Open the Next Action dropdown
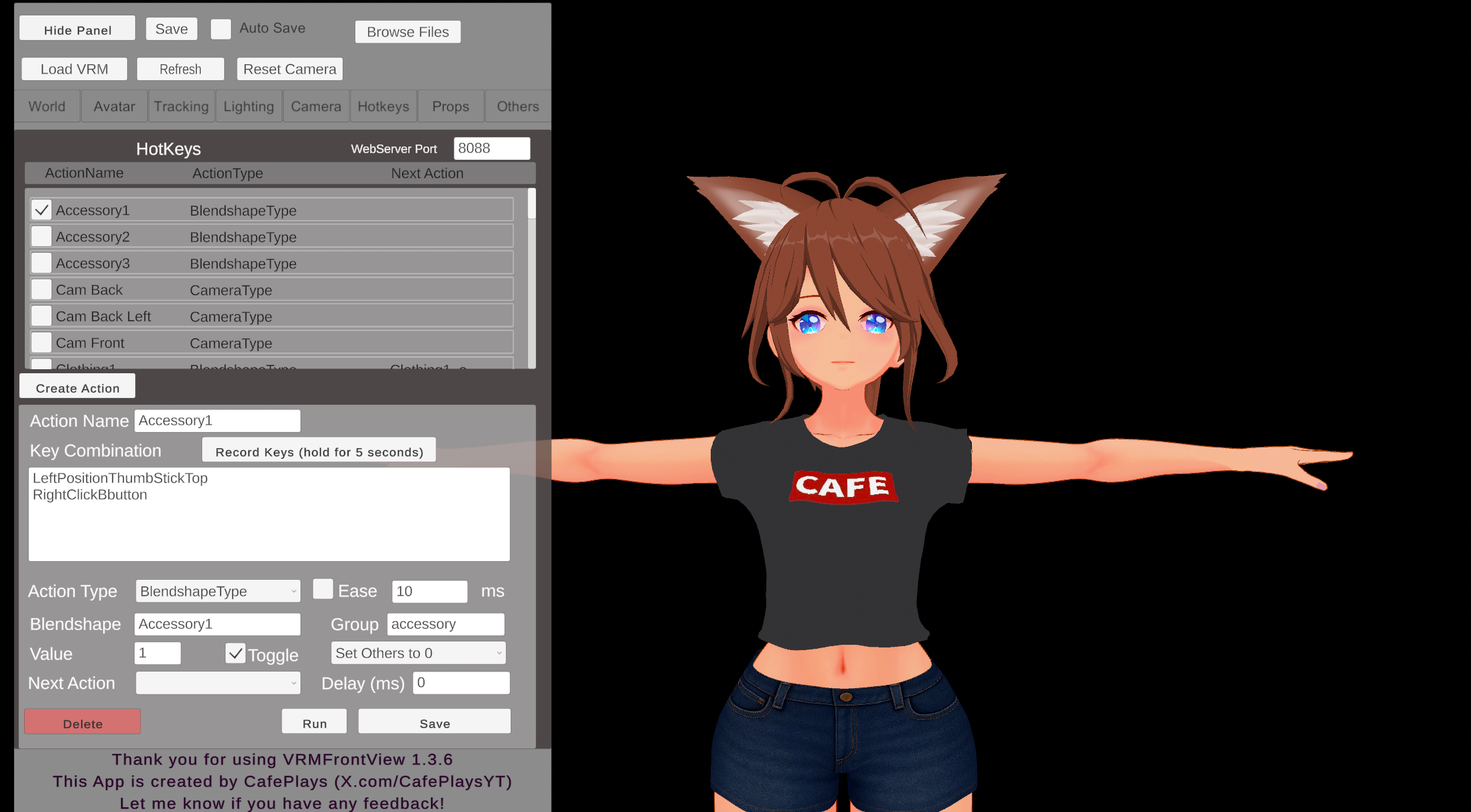The height and width of the screenshot is (812, 1471). (x=218, y=683)
